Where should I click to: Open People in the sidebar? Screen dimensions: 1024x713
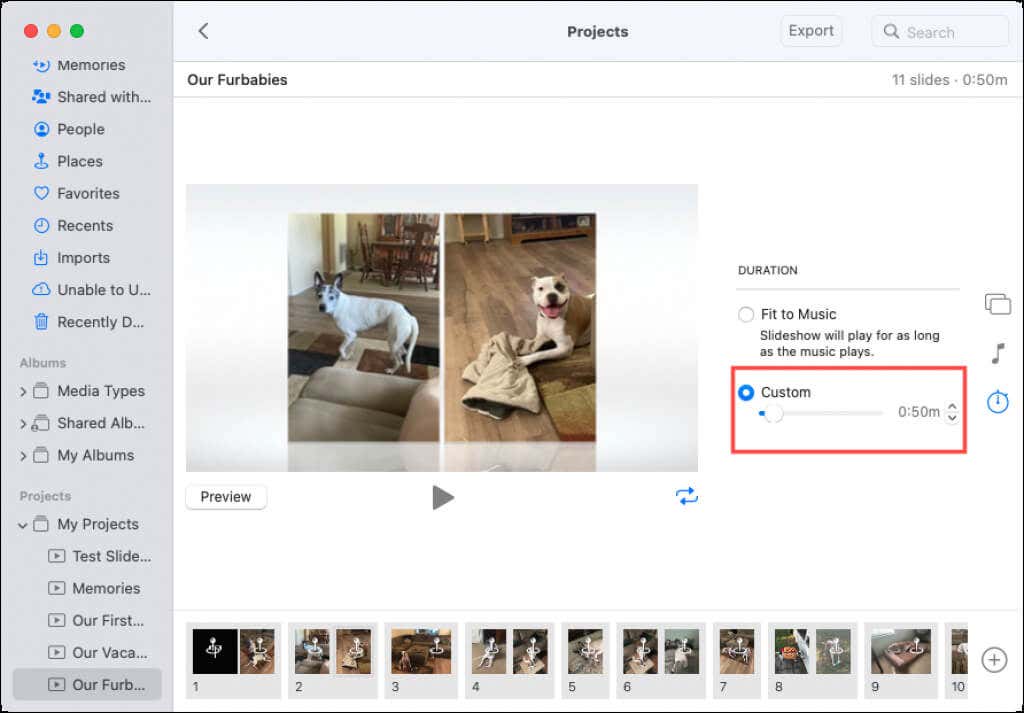pyautogui.click(x=88, y=129)
